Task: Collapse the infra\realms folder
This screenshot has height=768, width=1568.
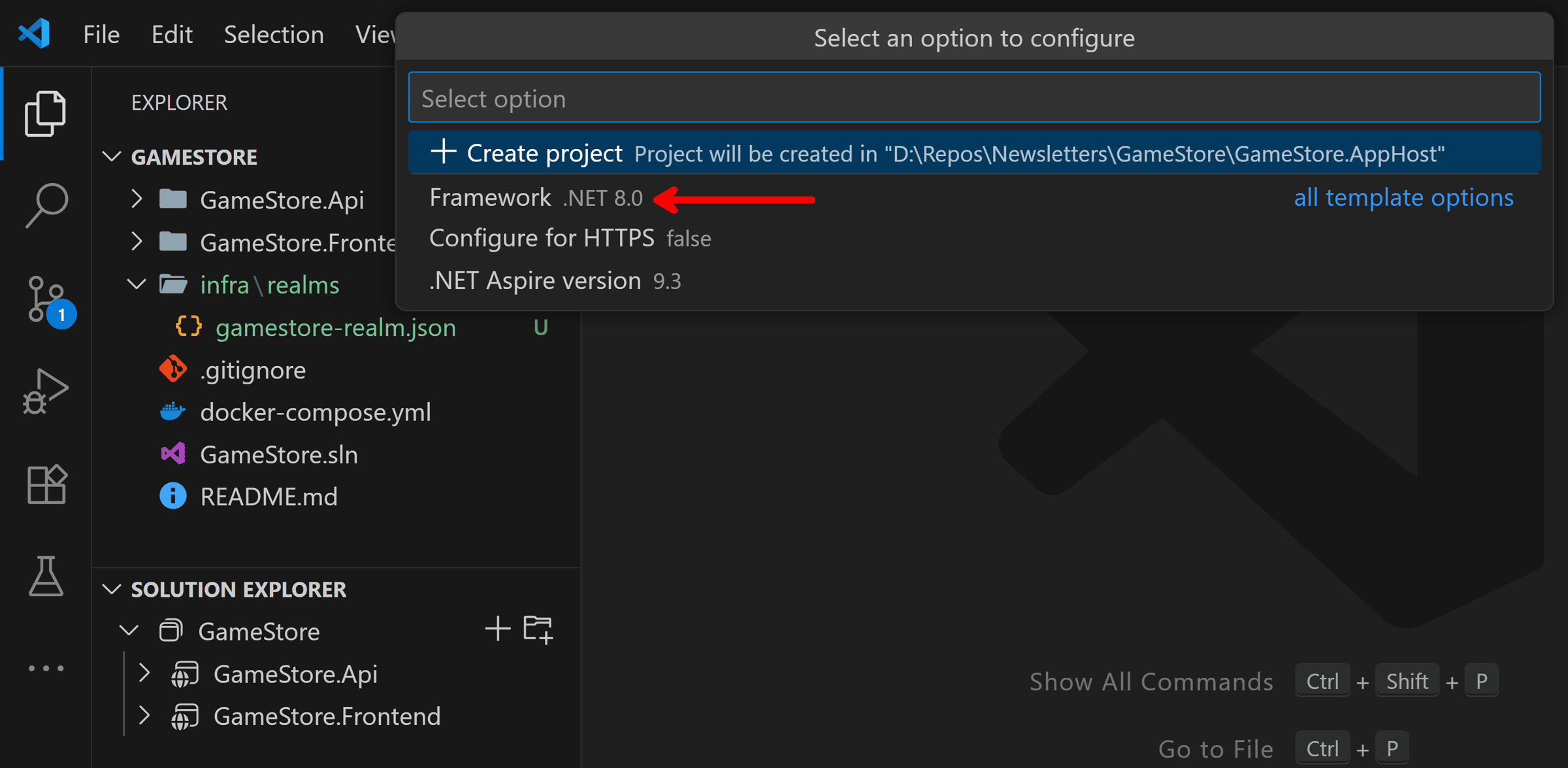Action: pyautogui.click(x=136, y=284)
